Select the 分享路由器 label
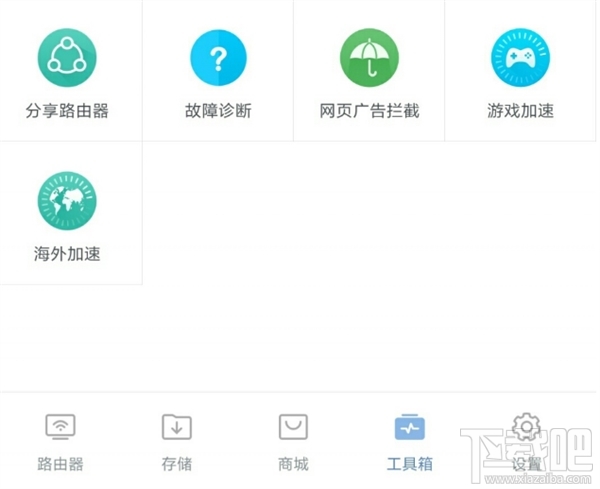This screenshot has width=600, height=489. click(67, 111)
